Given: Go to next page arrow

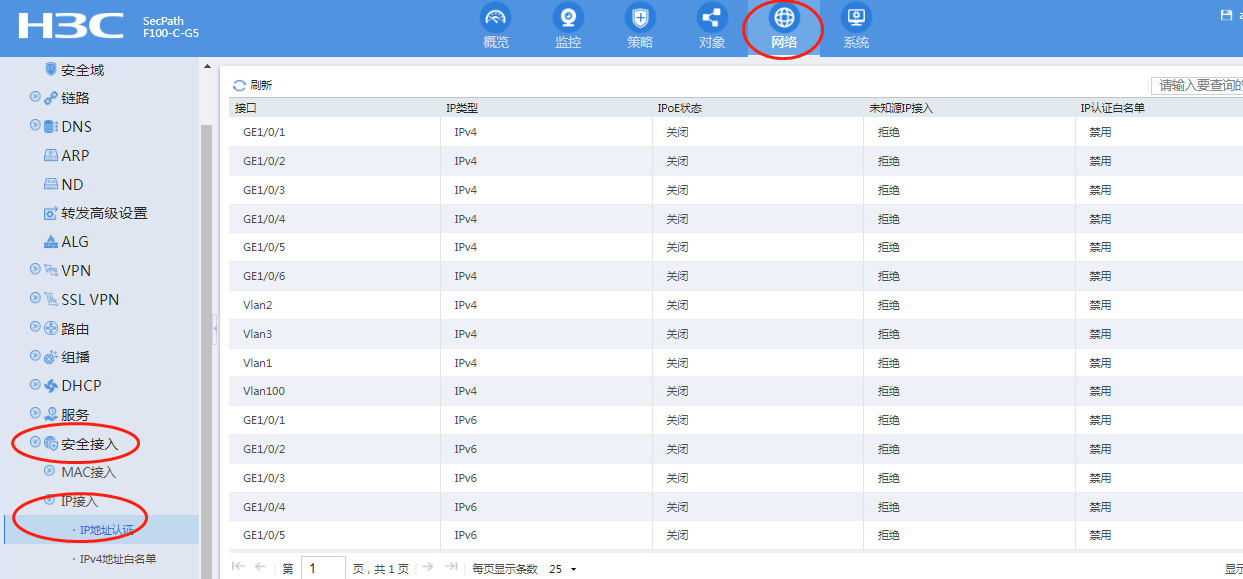Looking at the screenshot, I should [x=428, y=567].
